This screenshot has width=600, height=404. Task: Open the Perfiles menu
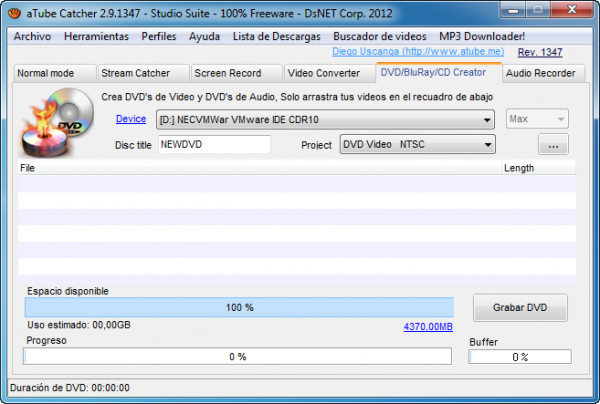(x=159, y=36)
